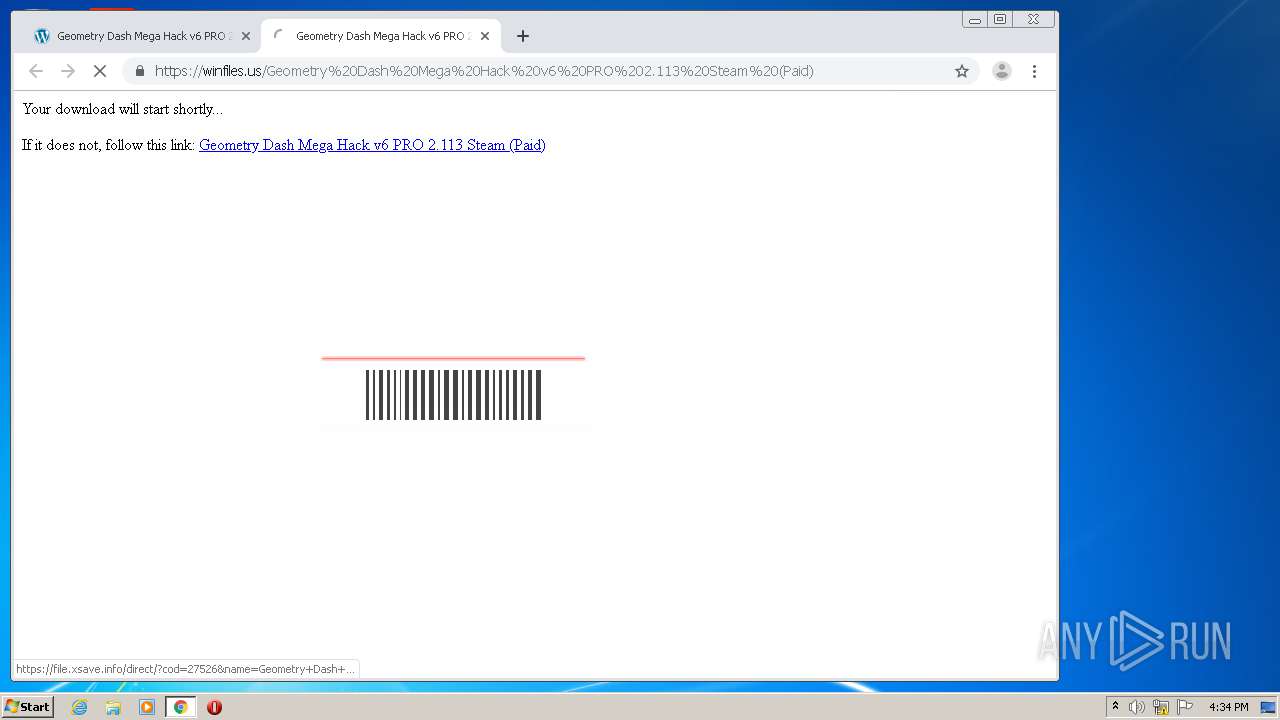Select the loading Geometry Dash tab

380,36
